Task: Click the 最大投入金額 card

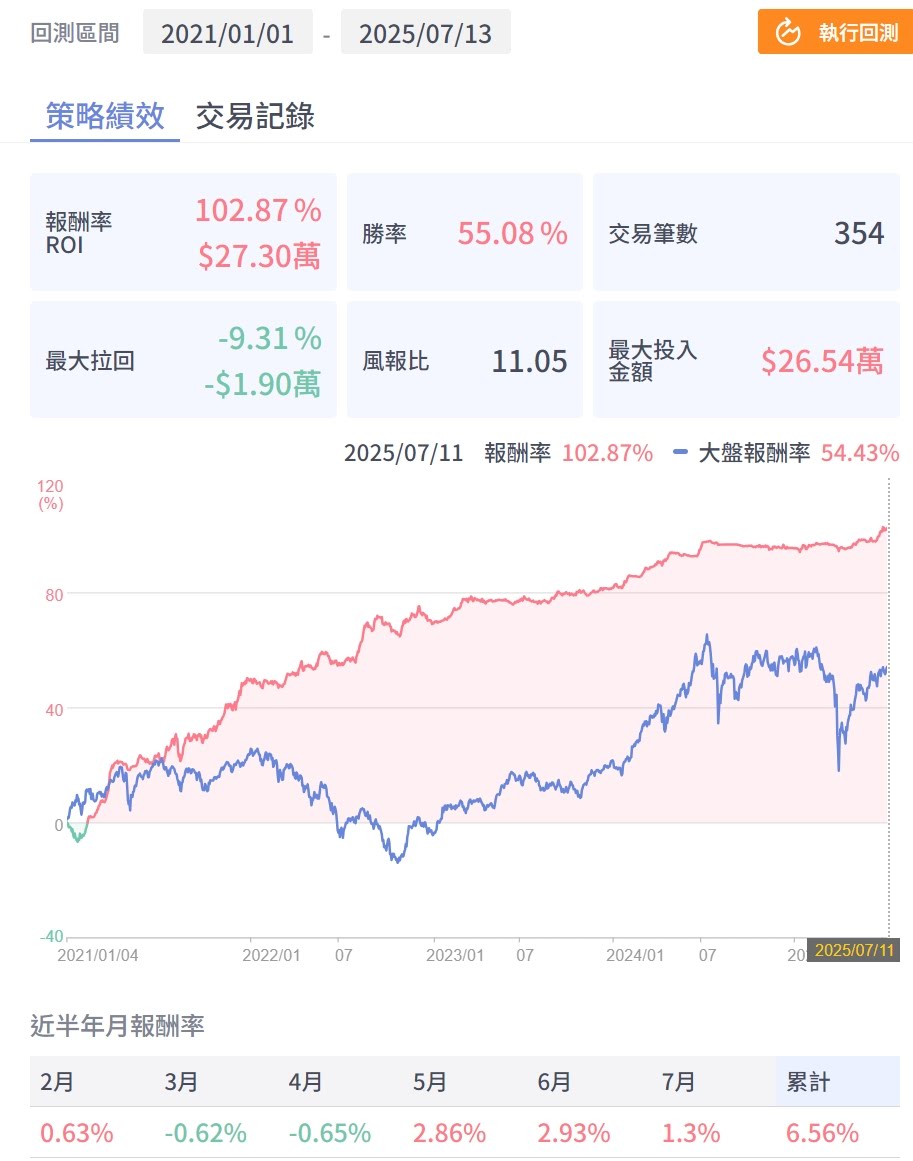Action: pos(745,360)
